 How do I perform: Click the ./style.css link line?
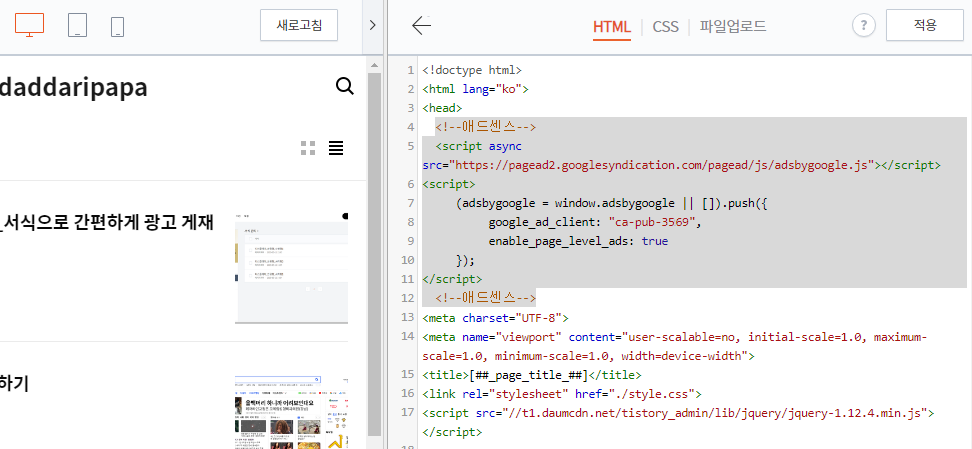(562, 394)
